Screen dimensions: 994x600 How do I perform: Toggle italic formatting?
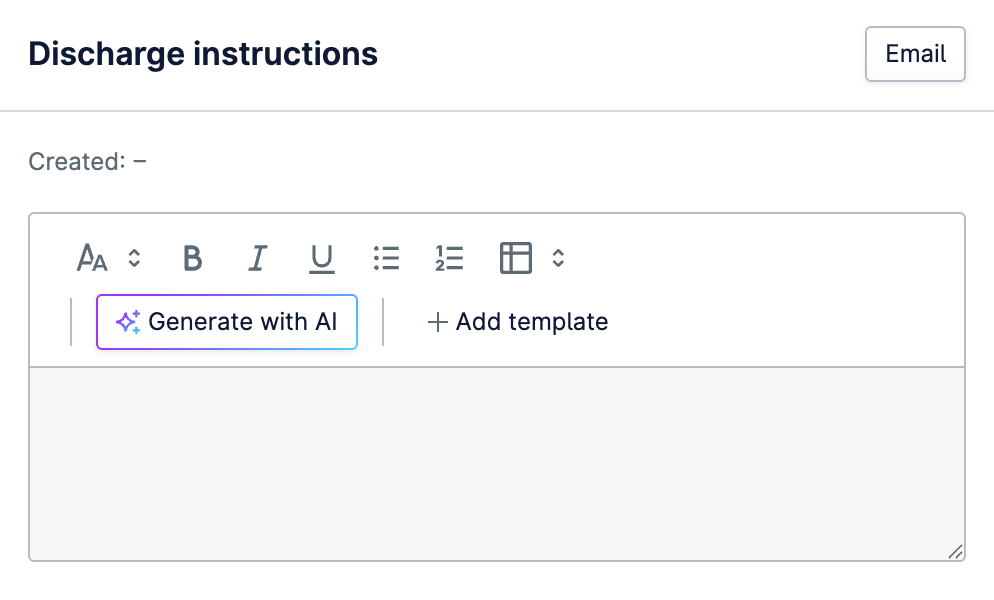click(x=257, y=258)
